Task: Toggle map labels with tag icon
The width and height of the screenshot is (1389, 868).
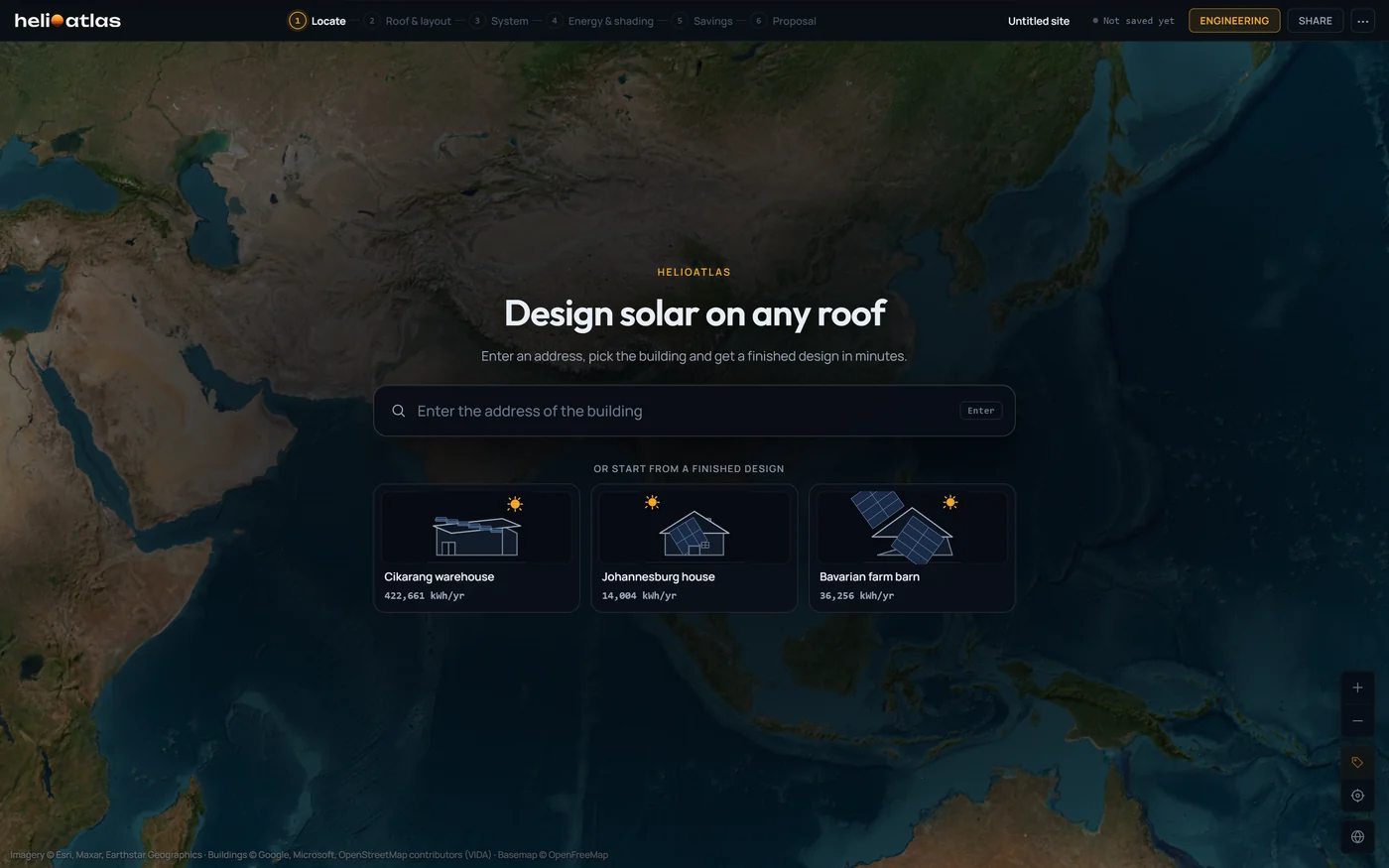Action: [x=1357, y=762]
